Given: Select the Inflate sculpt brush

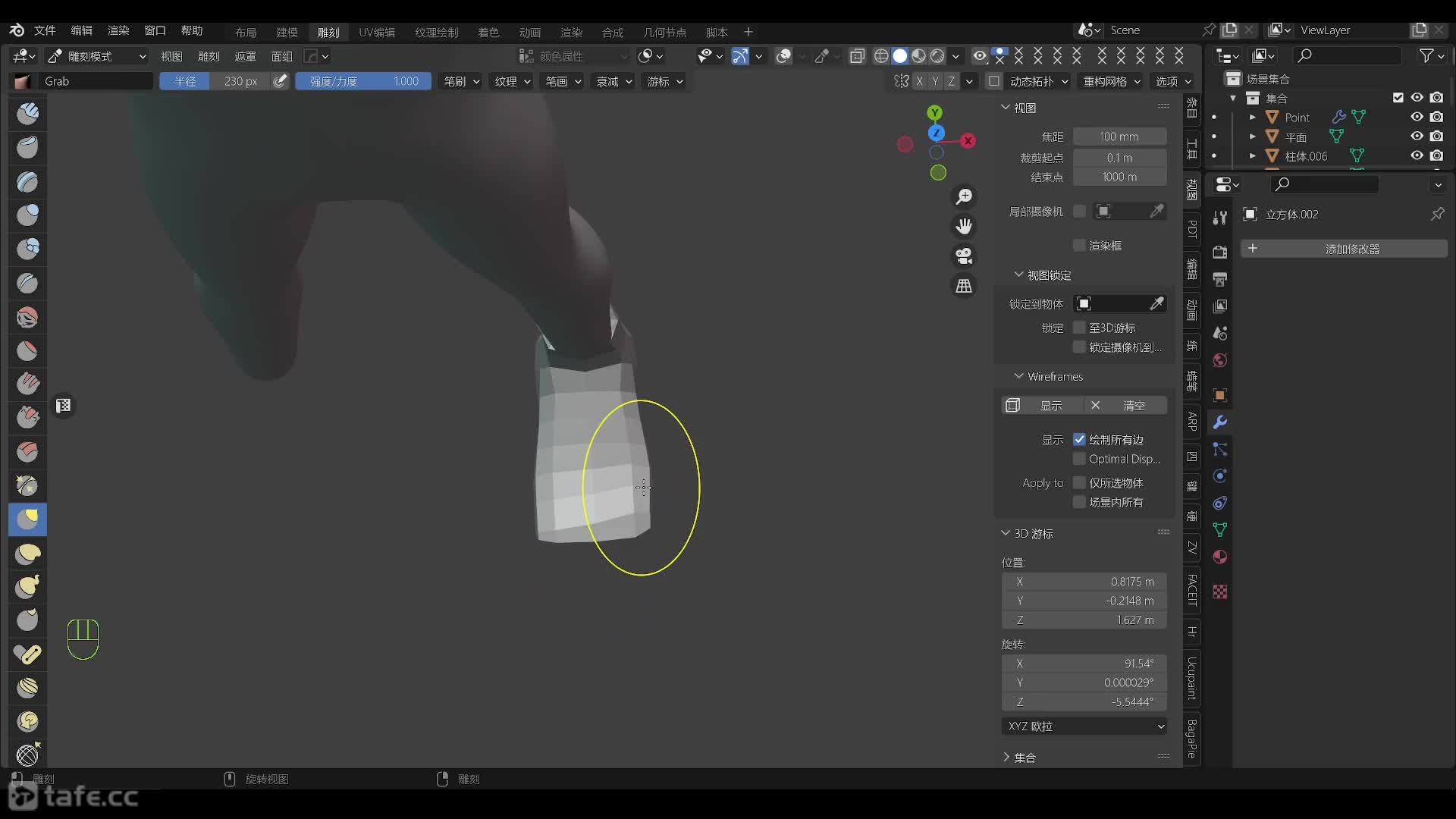Looking at the screenshot, I should click(x=27, y=215).
